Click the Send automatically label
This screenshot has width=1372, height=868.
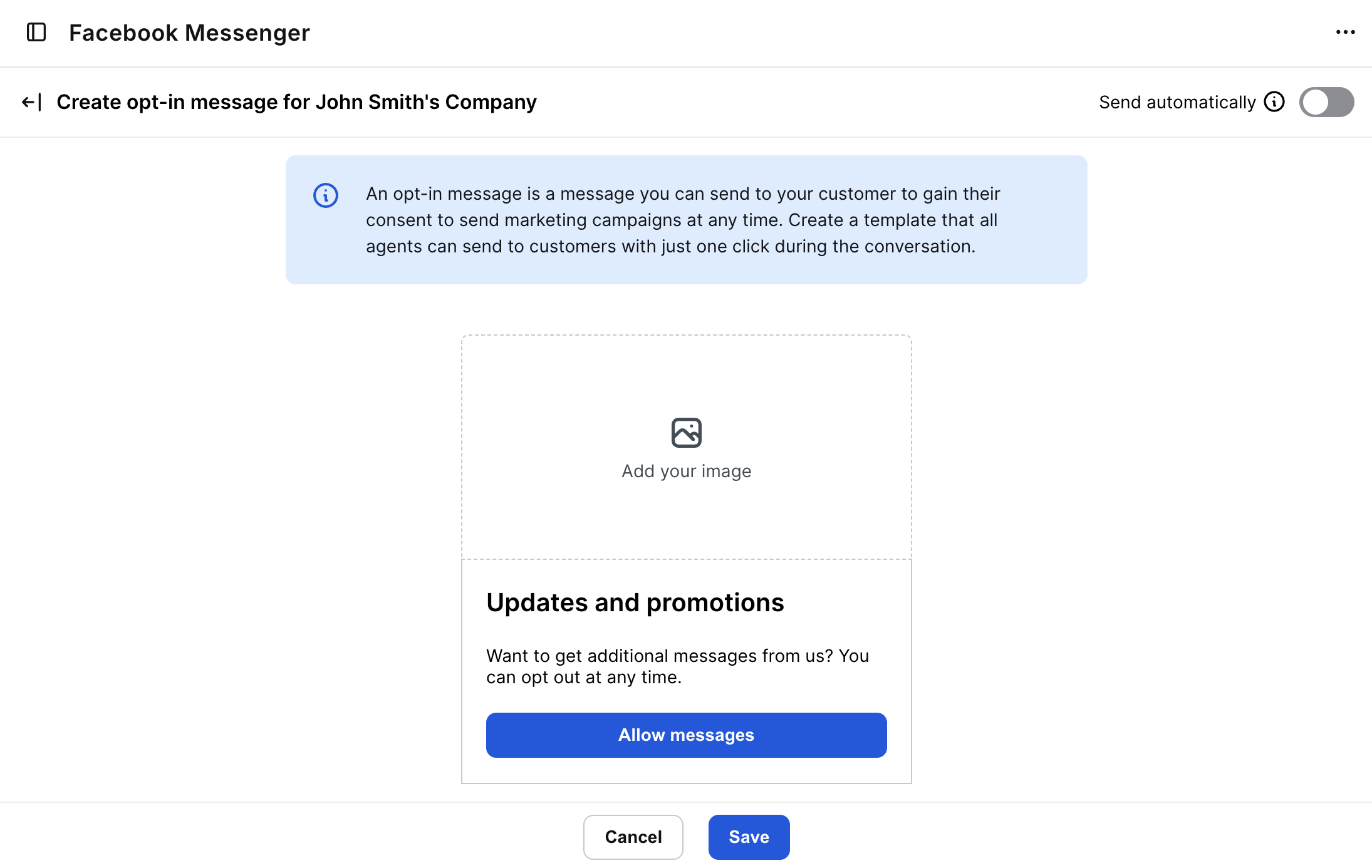pos(1177,102)
